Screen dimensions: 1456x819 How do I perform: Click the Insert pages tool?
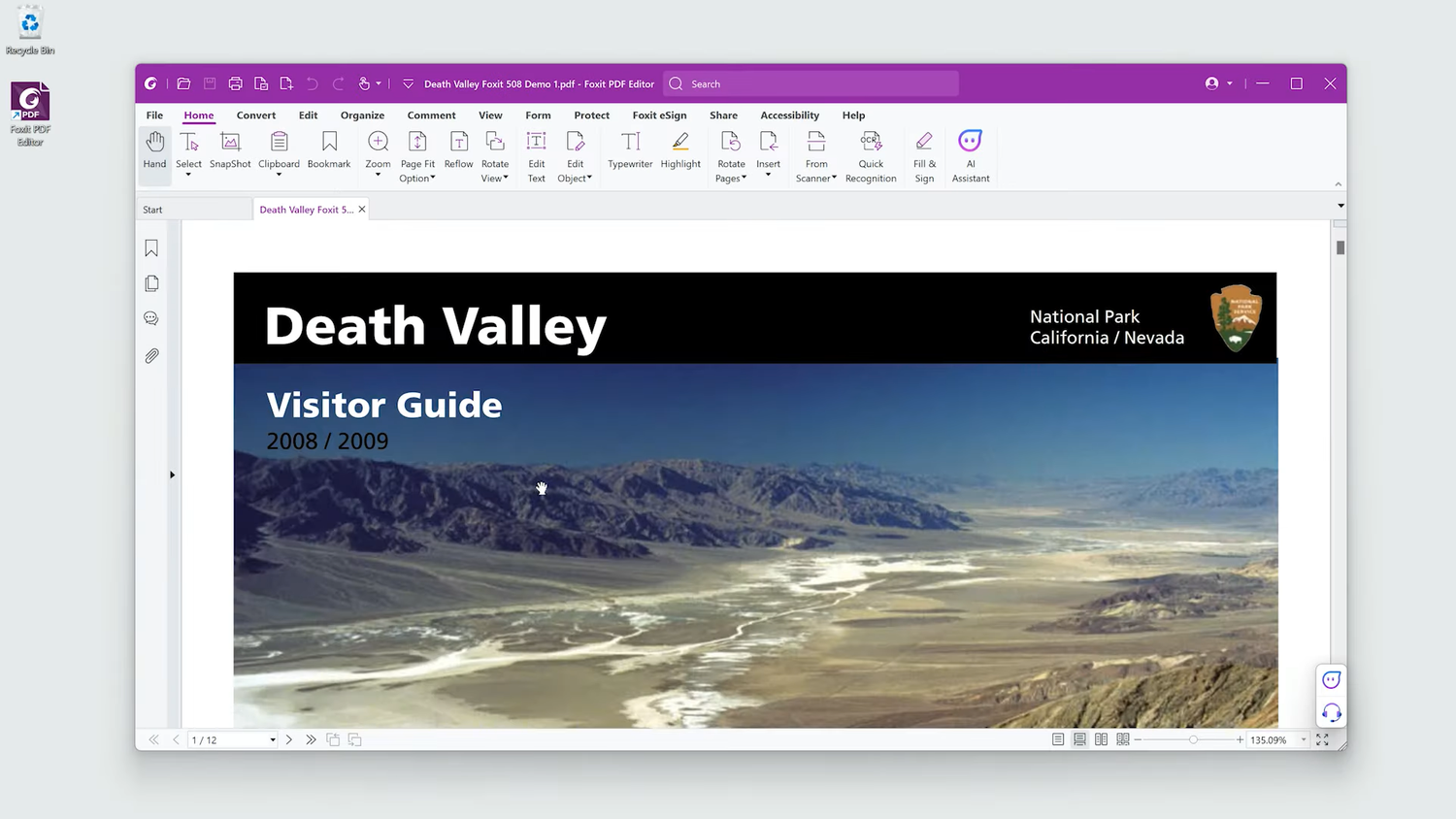(x=769, y=148)
